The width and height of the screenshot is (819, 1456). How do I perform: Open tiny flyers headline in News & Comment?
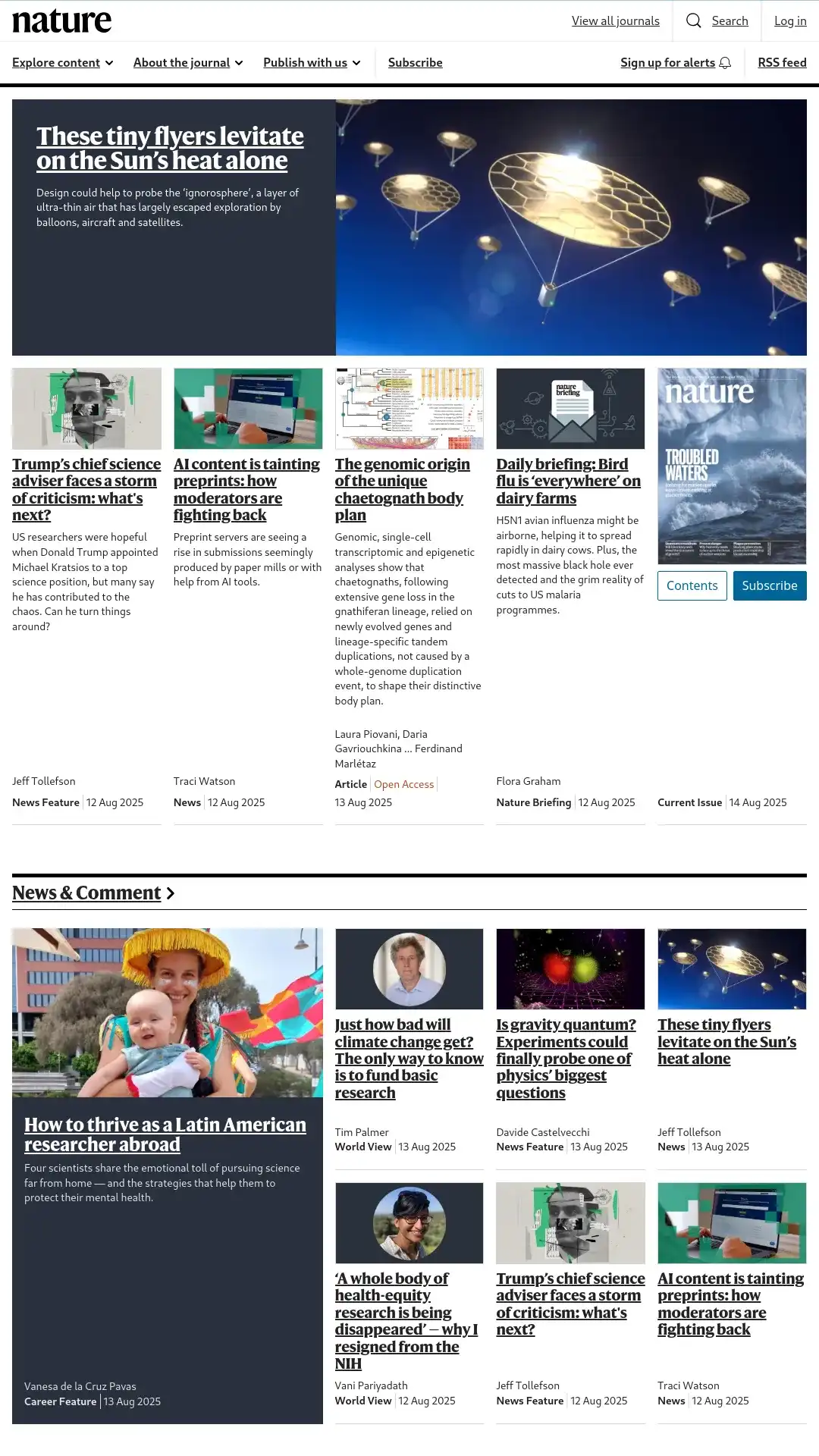[727, 1042]
